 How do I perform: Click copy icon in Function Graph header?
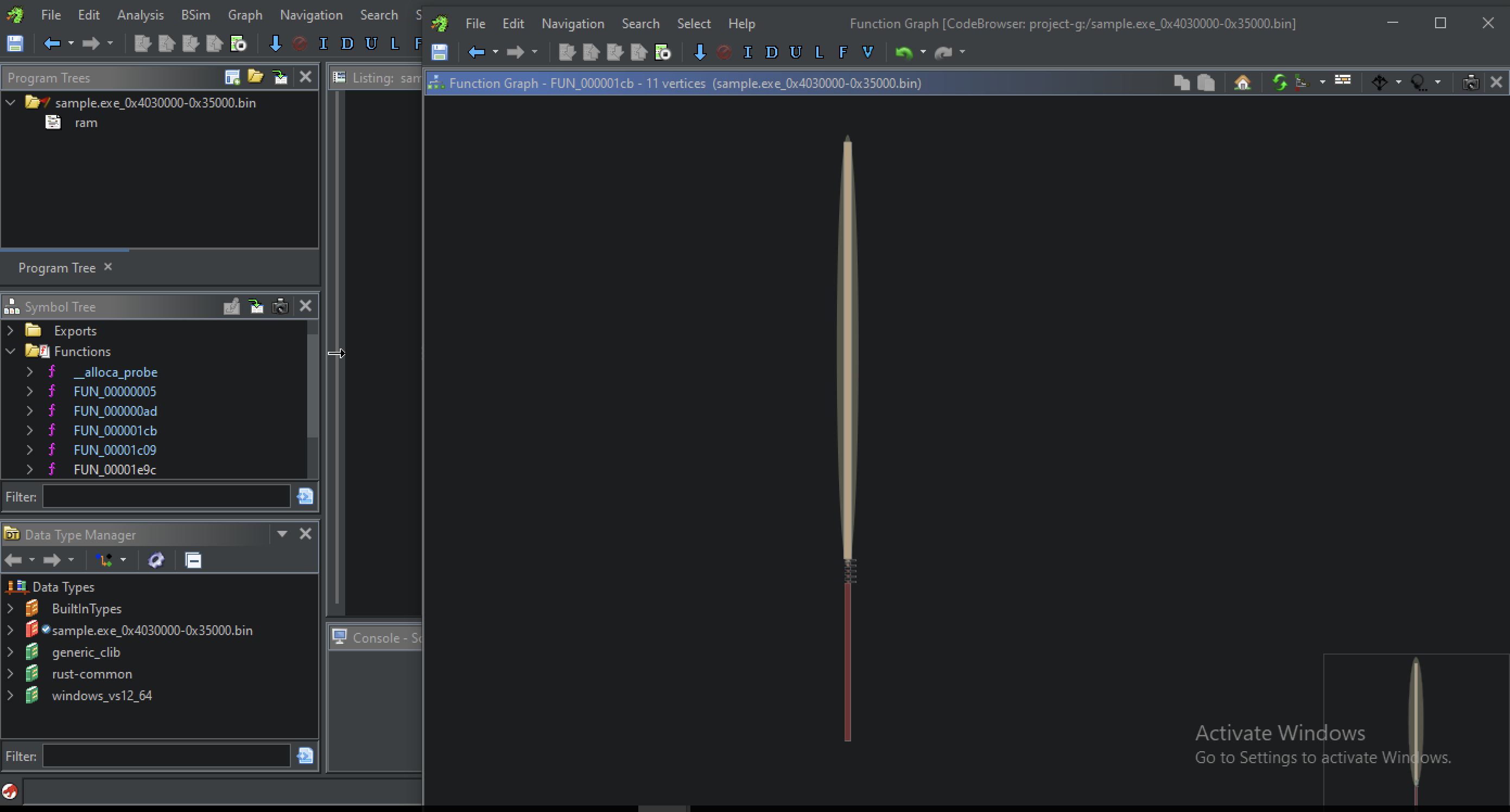(1182, 83)
